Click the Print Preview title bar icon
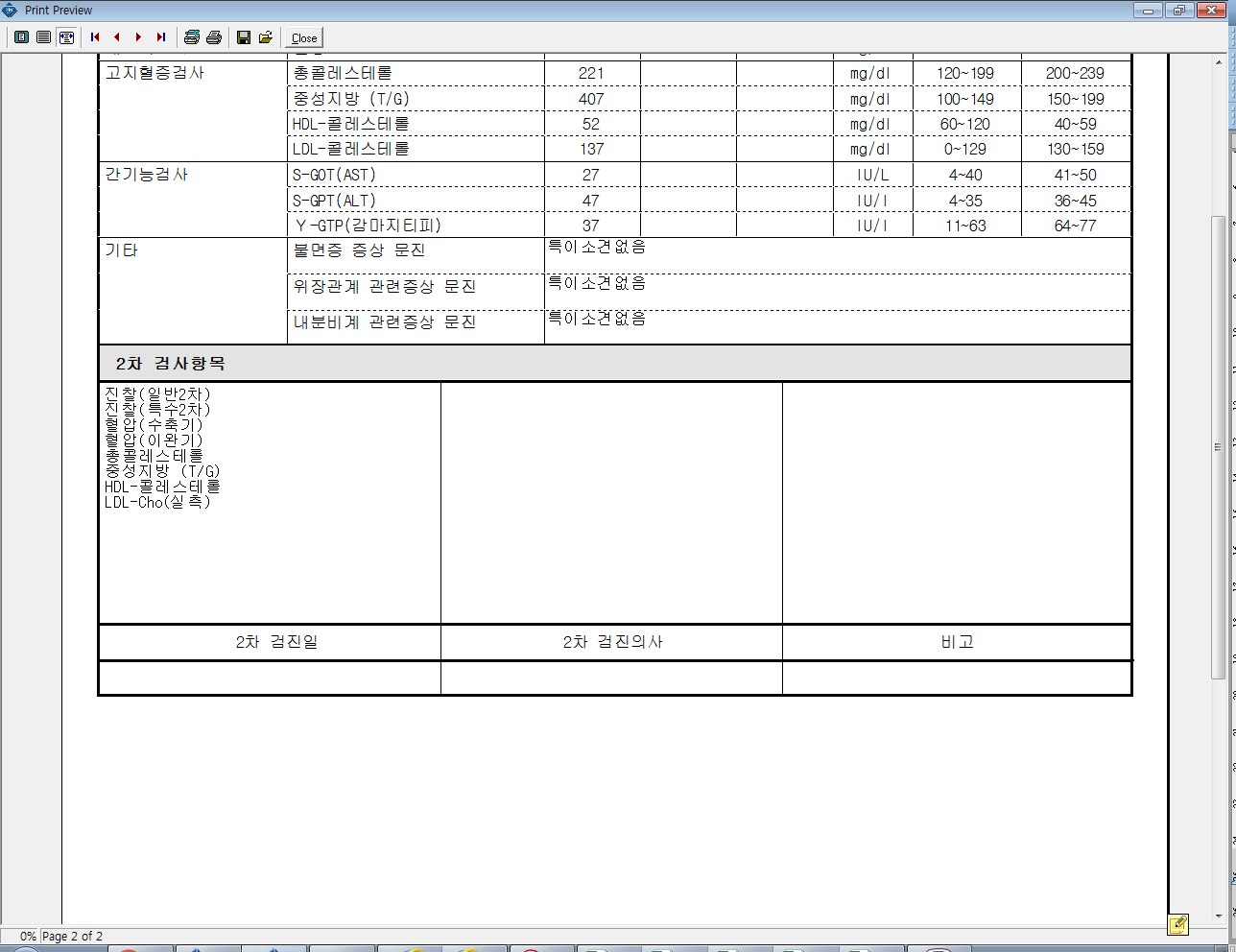 tap(11, 11)
